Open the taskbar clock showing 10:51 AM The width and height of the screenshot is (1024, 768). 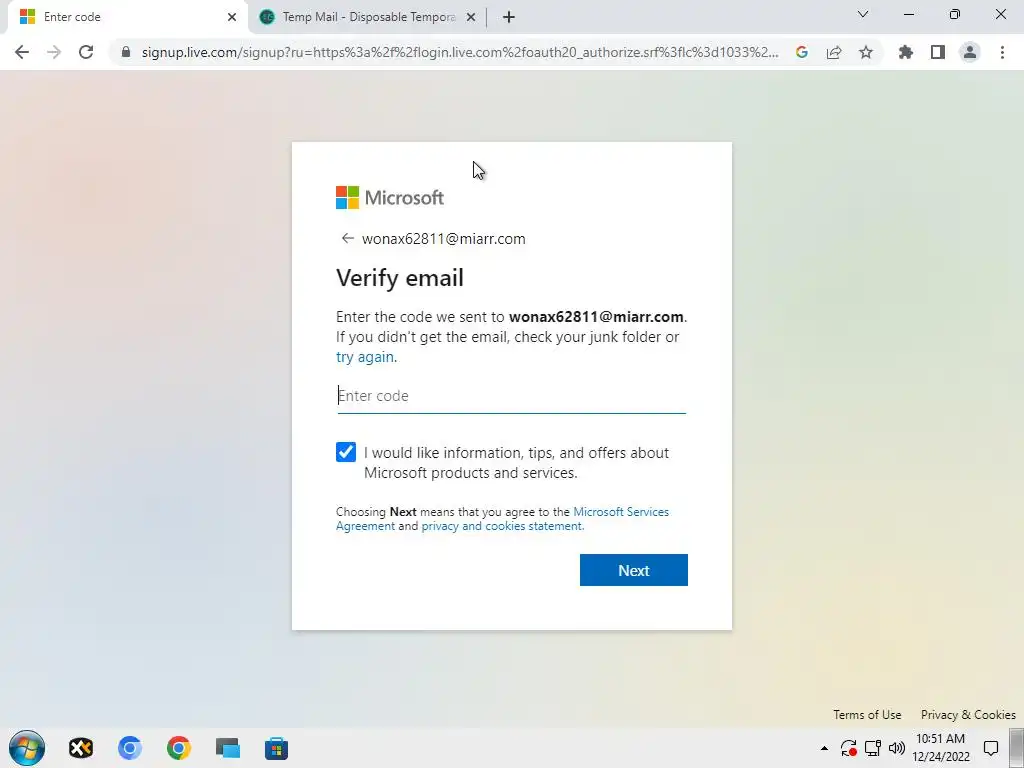940,748
